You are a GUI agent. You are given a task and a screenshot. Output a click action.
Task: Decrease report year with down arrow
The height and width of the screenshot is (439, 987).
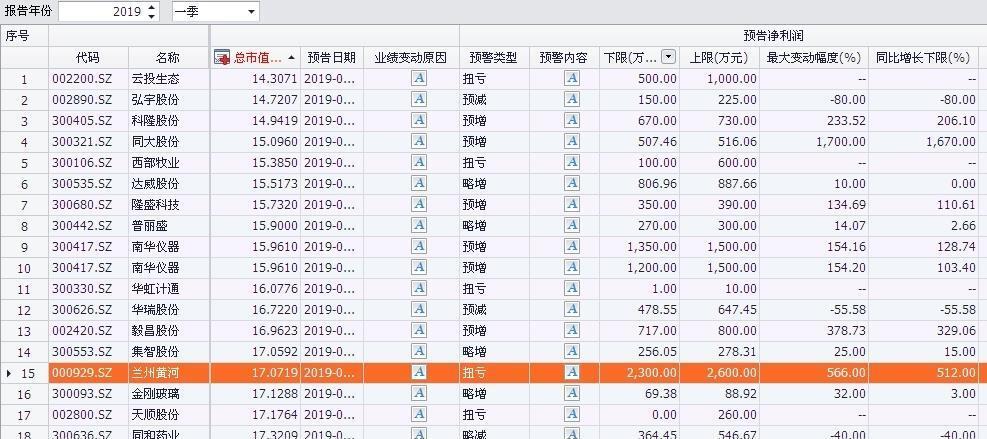(x=152, y=16)
